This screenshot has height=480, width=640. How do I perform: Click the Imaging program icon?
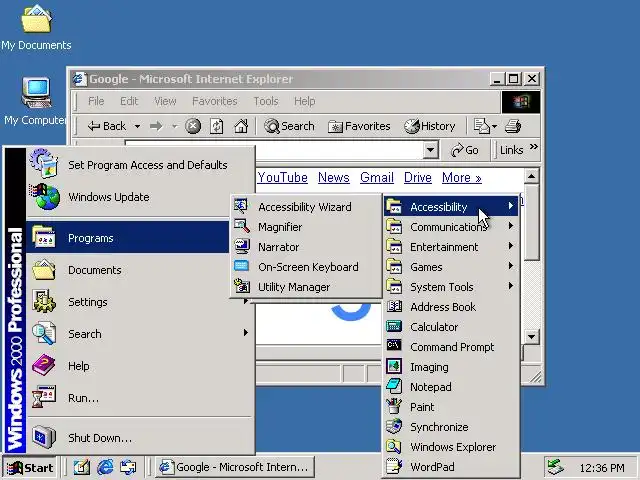[394, 367]
